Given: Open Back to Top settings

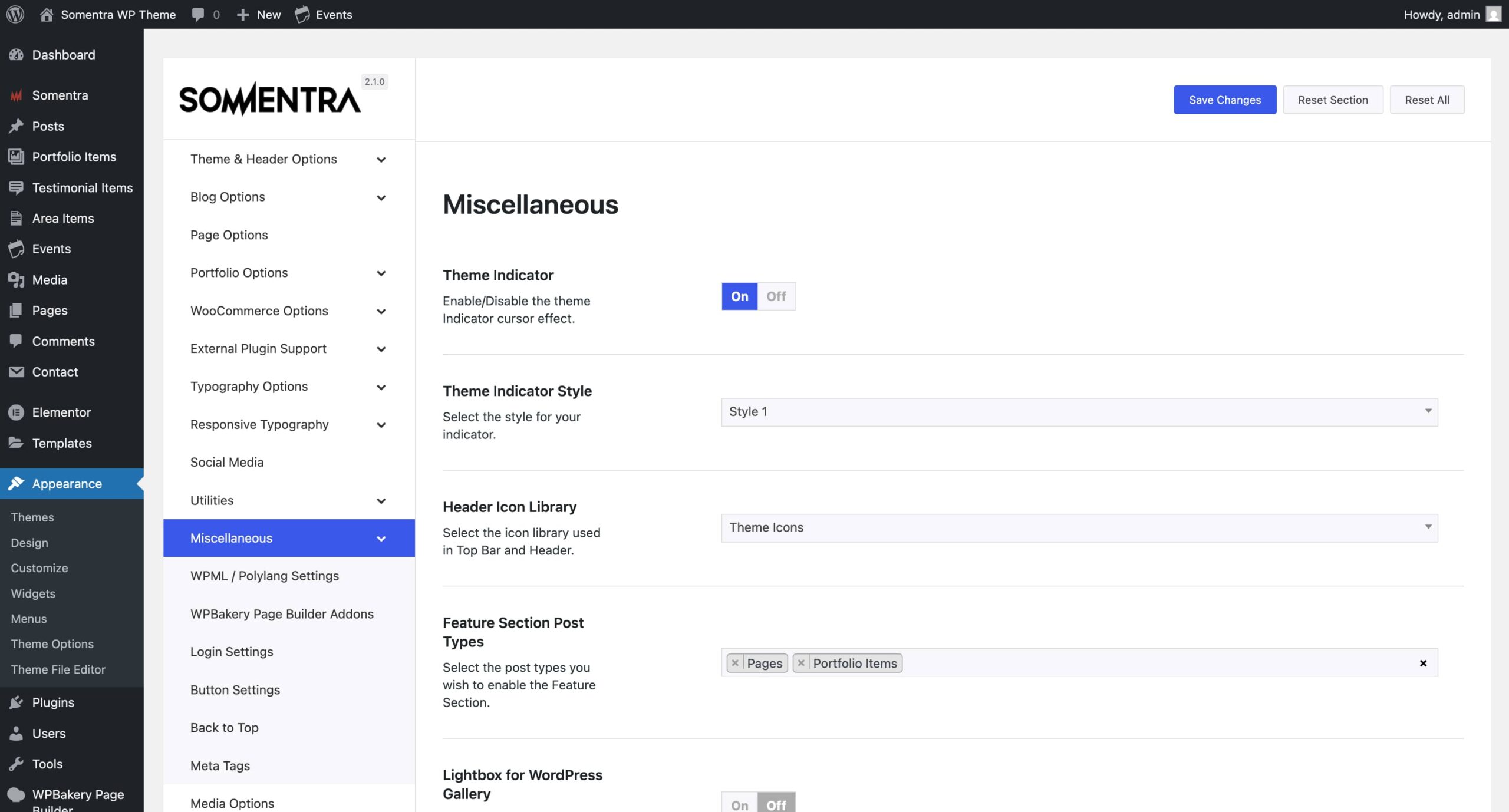Looking at the screenshot, I should [289, 727].
